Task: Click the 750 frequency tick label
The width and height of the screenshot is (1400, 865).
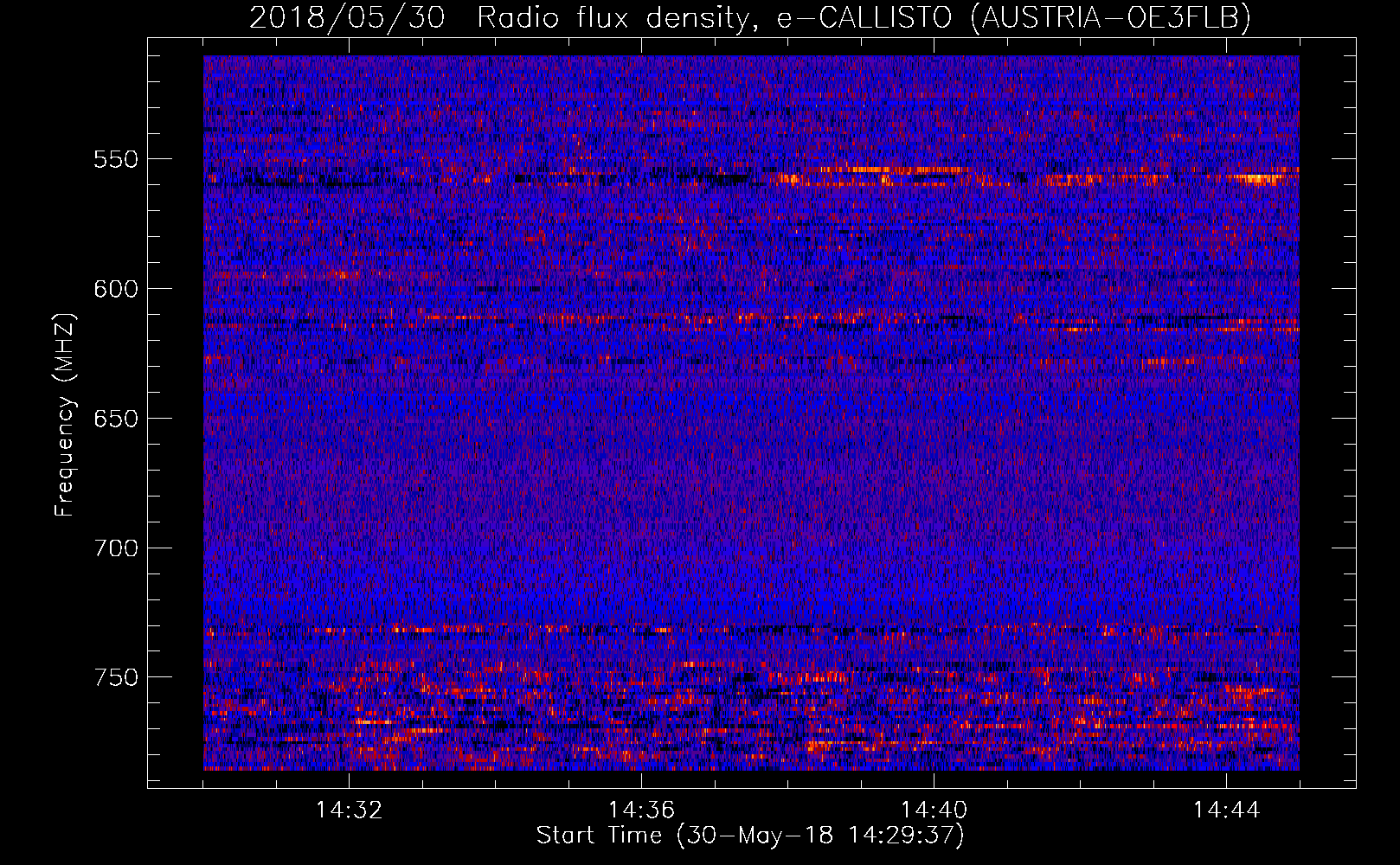Action: (x=117, y=677)
